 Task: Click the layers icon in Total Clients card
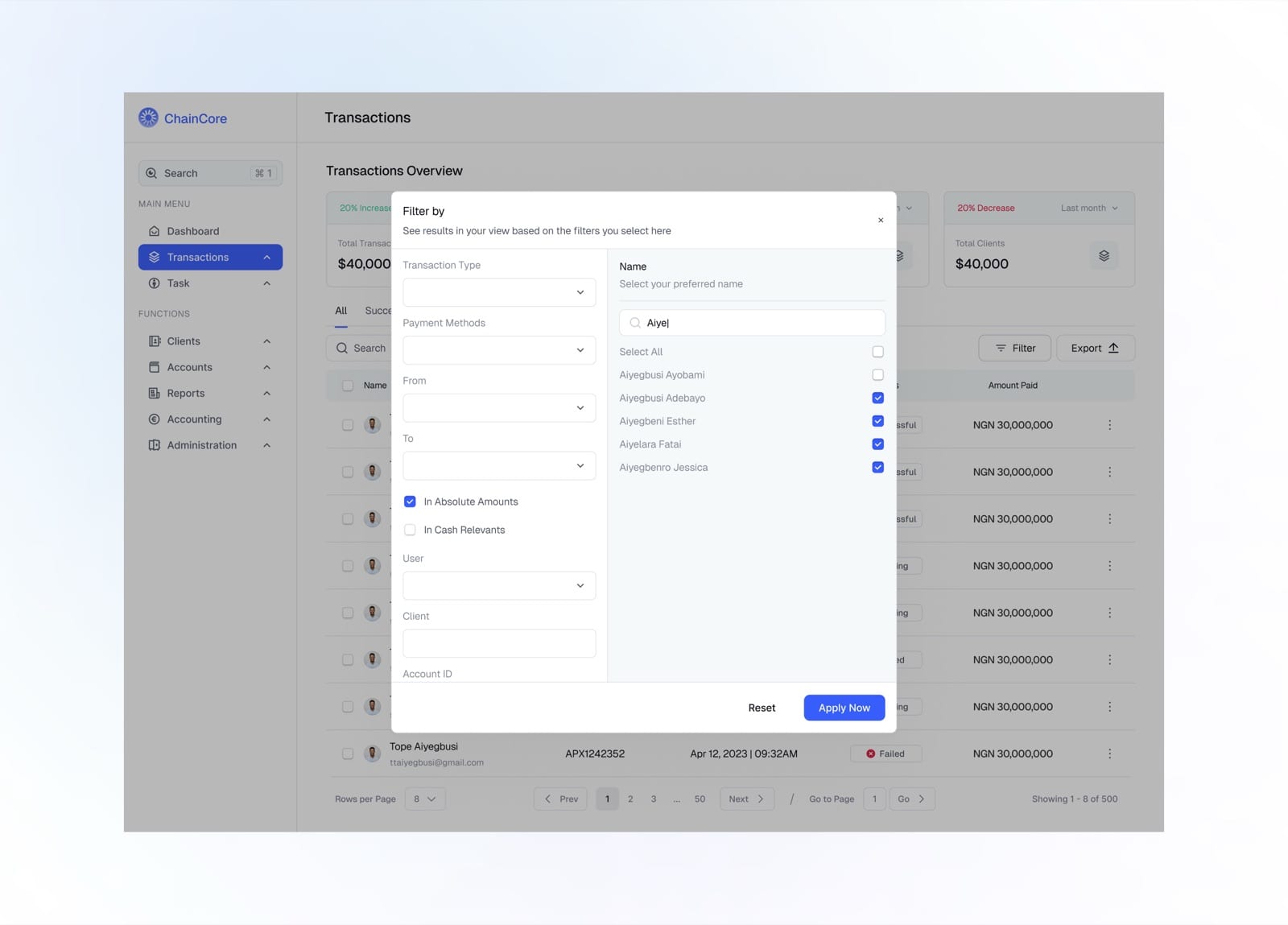[x=1104, y=256]
